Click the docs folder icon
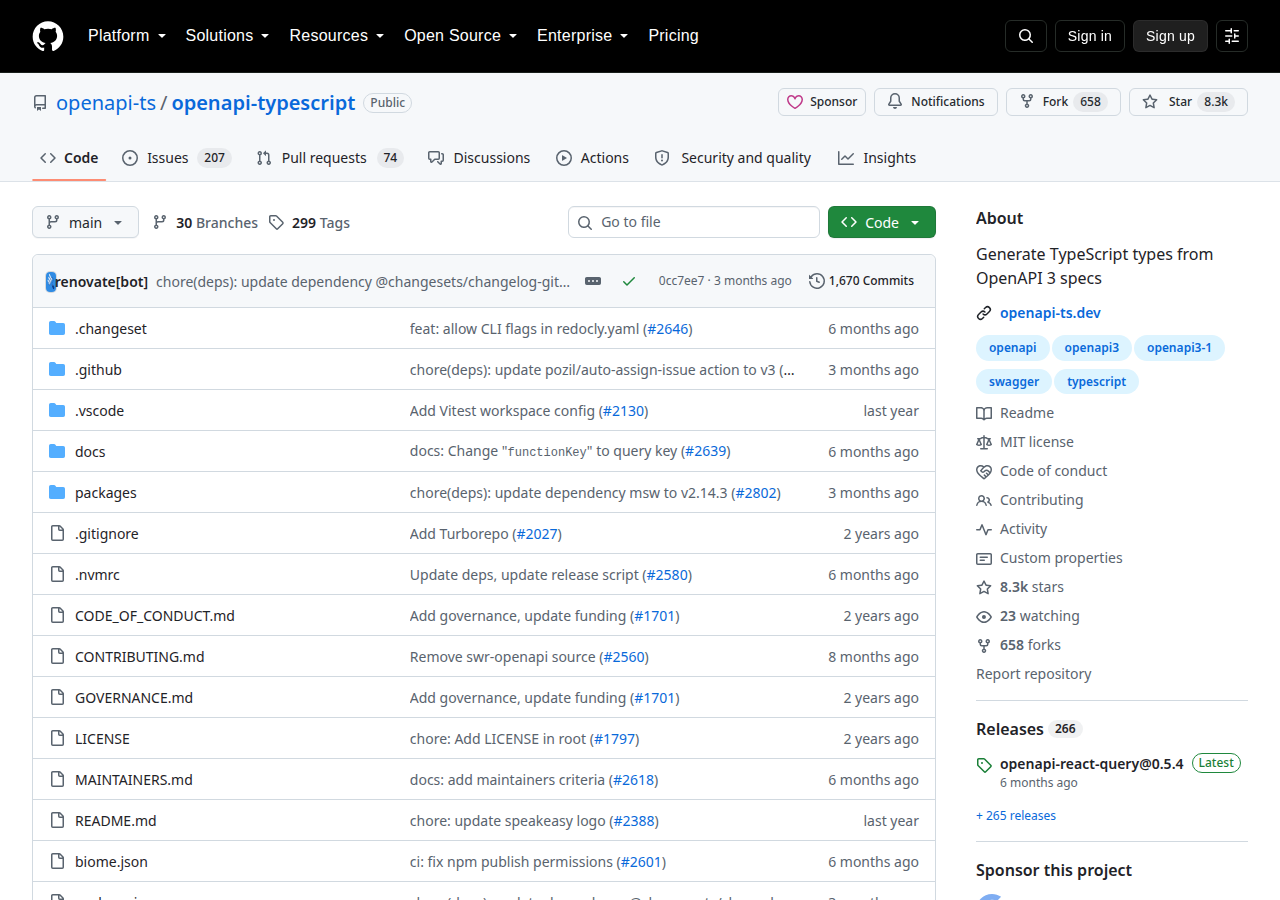The image size is (1280, 900). 57,452
